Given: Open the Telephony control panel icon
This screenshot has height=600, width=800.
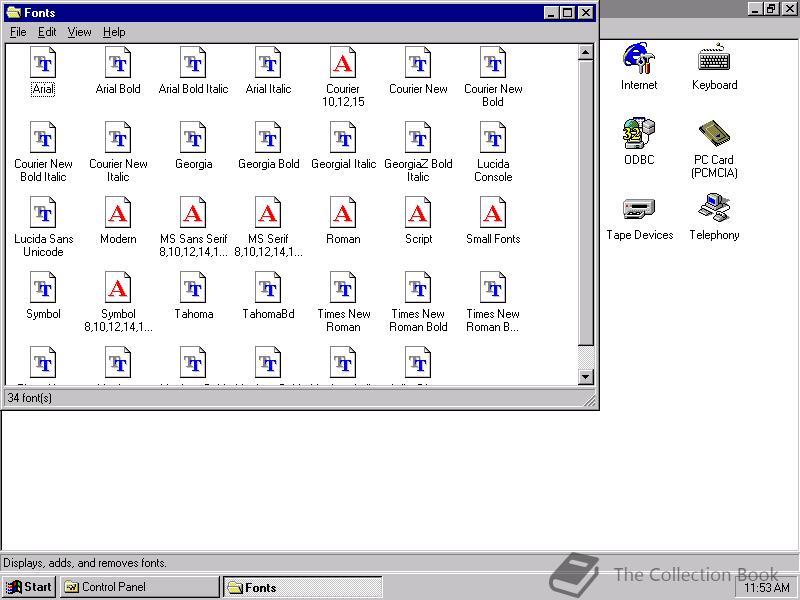Looking at the screenshot, I should [x=714, y=208].
